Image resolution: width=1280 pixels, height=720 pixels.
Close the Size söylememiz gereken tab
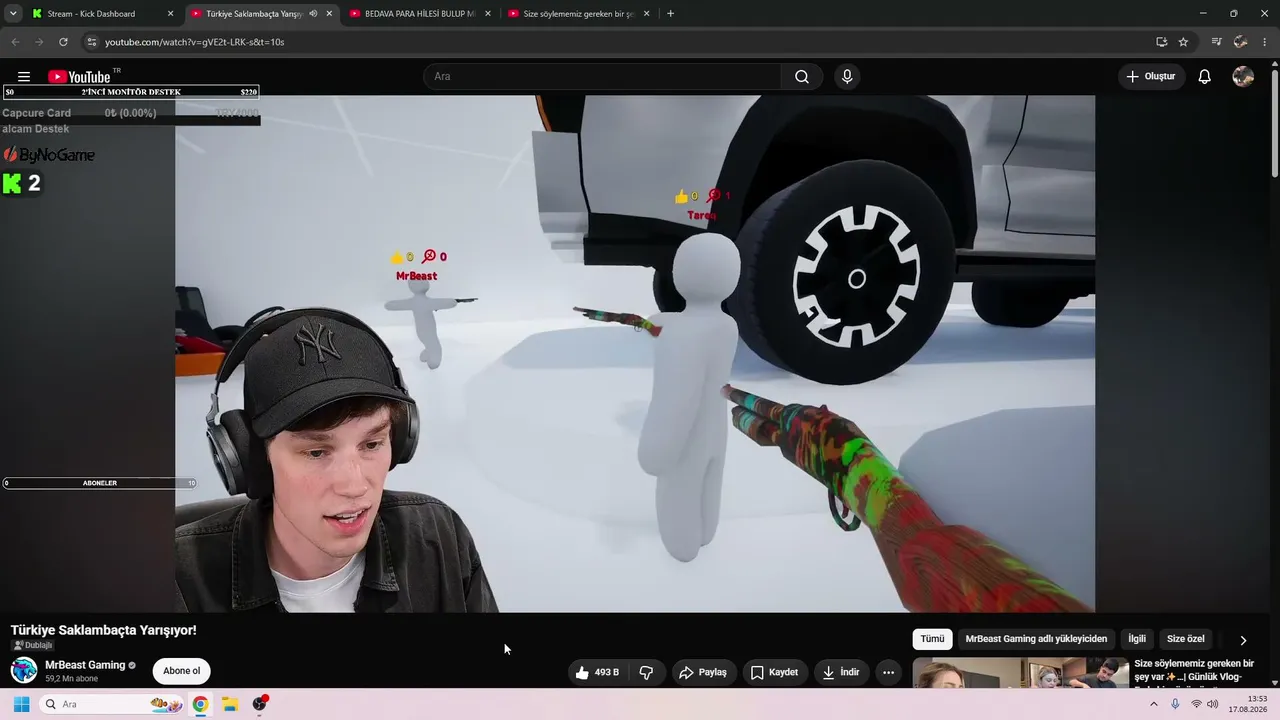click(x=647, y=14)
